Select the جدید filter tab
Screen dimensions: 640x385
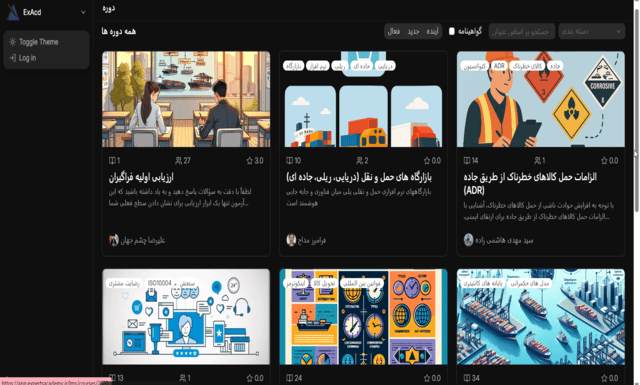click(413, 31)
